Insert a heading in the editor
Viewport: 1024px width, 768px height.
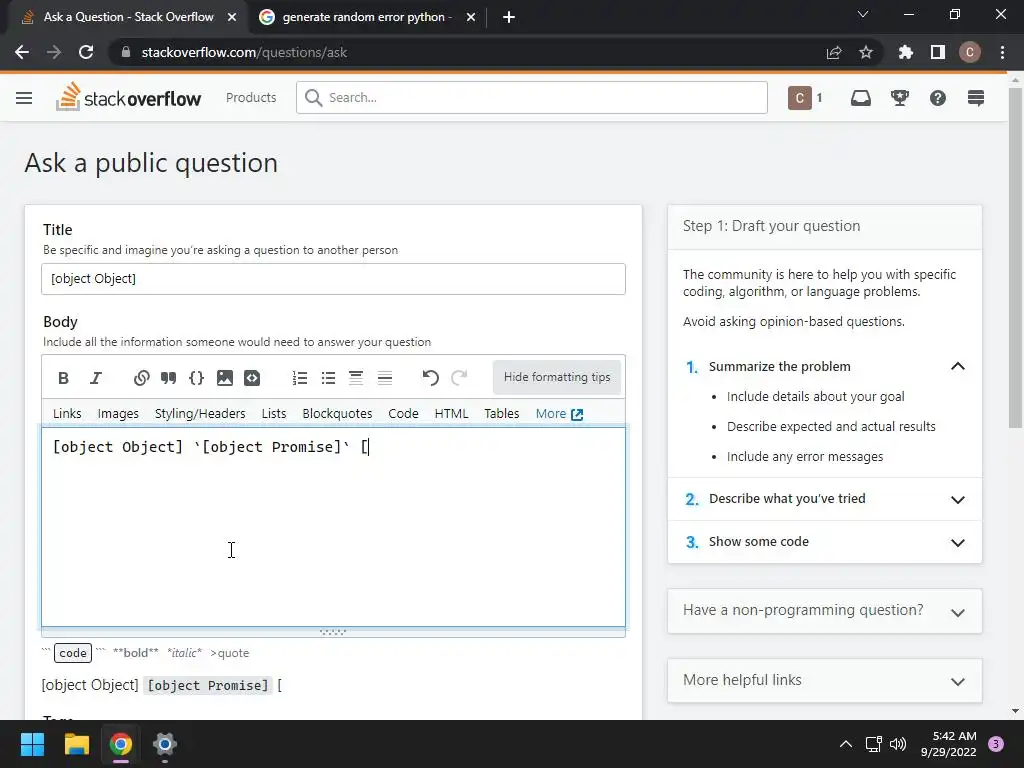(356, 377)
